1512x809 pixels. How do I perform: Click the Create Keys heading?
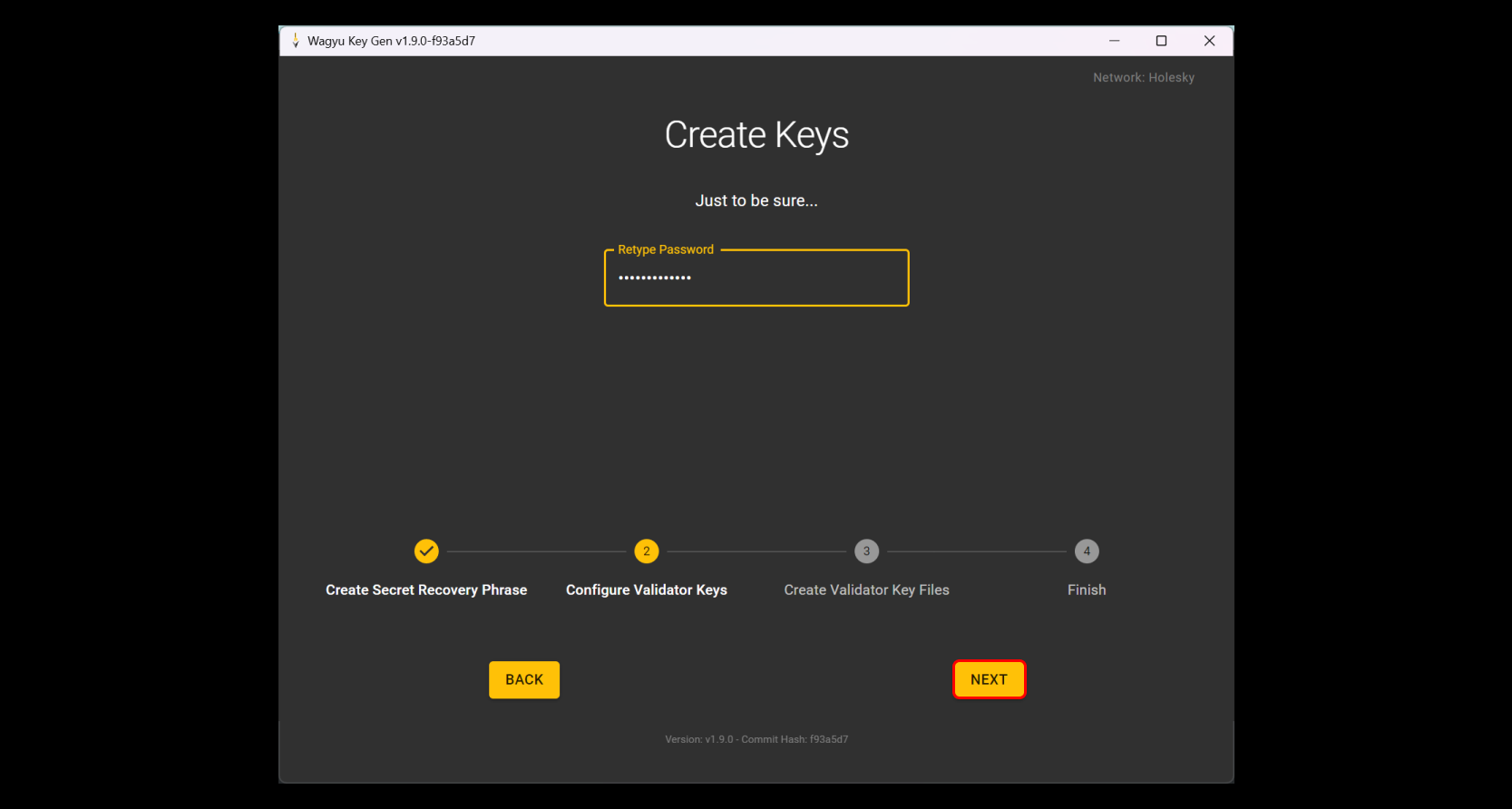(756, 135)
